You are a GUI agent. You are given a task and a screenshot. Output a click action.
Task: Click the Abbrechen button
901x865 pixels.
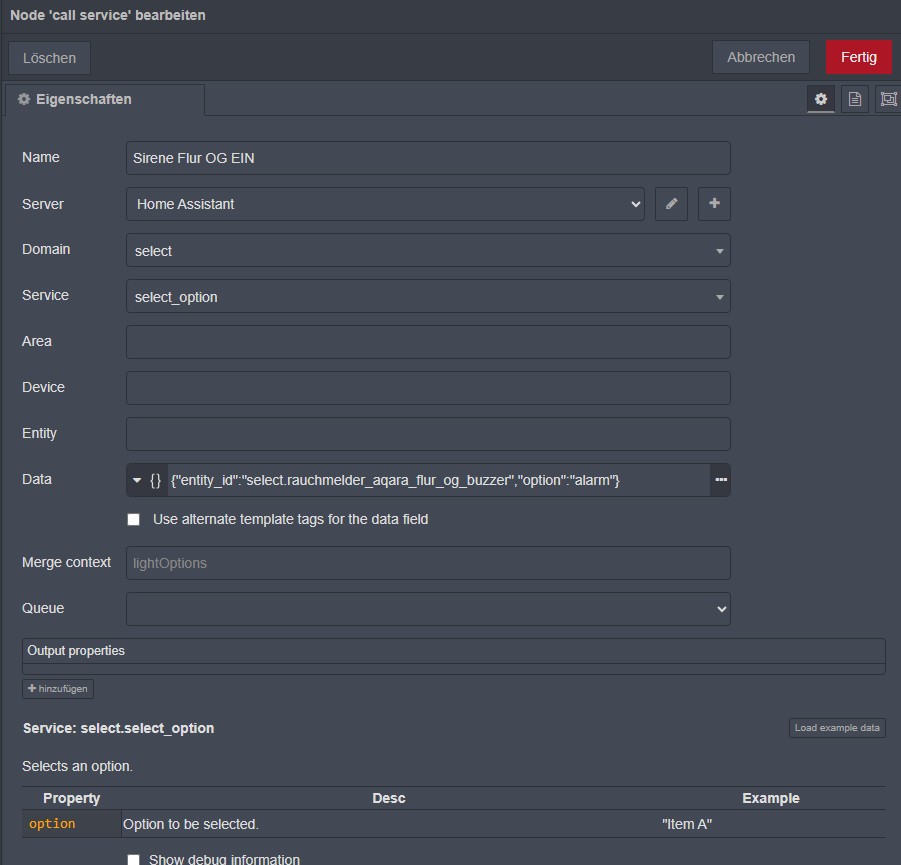tap(761, 57)
